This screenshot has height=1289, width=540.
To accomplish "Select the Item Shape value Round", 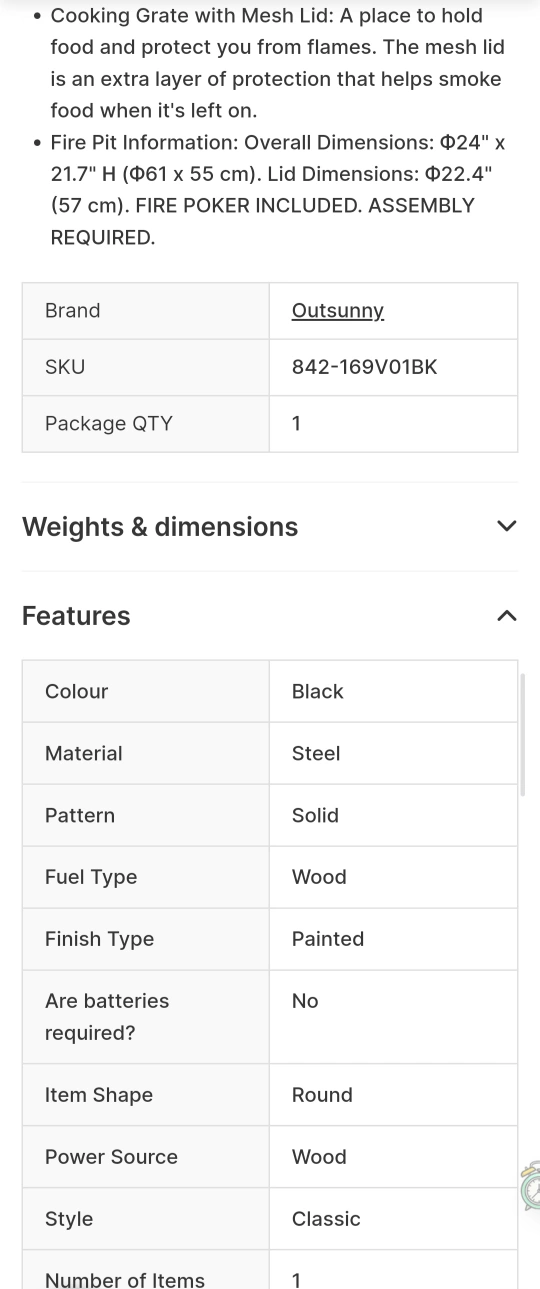I will pos(322,1095).
